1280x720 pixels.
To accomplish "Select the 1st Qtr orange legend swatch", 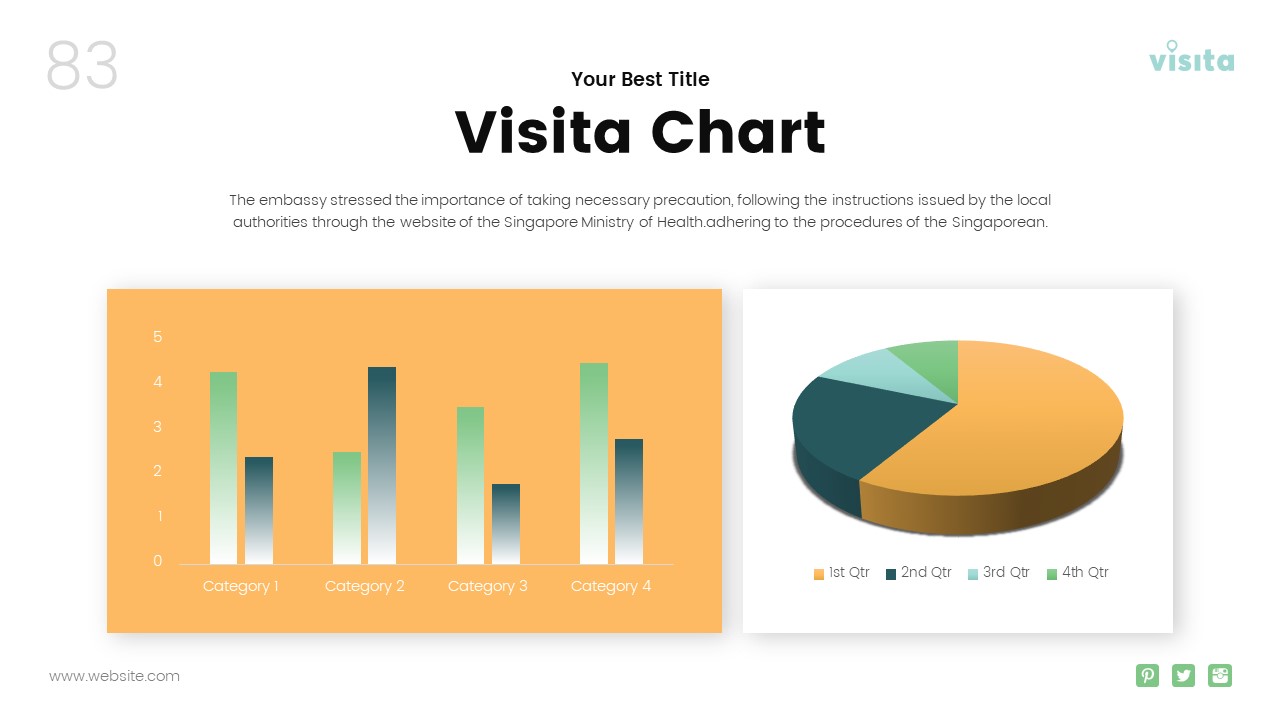I will 819,574.
